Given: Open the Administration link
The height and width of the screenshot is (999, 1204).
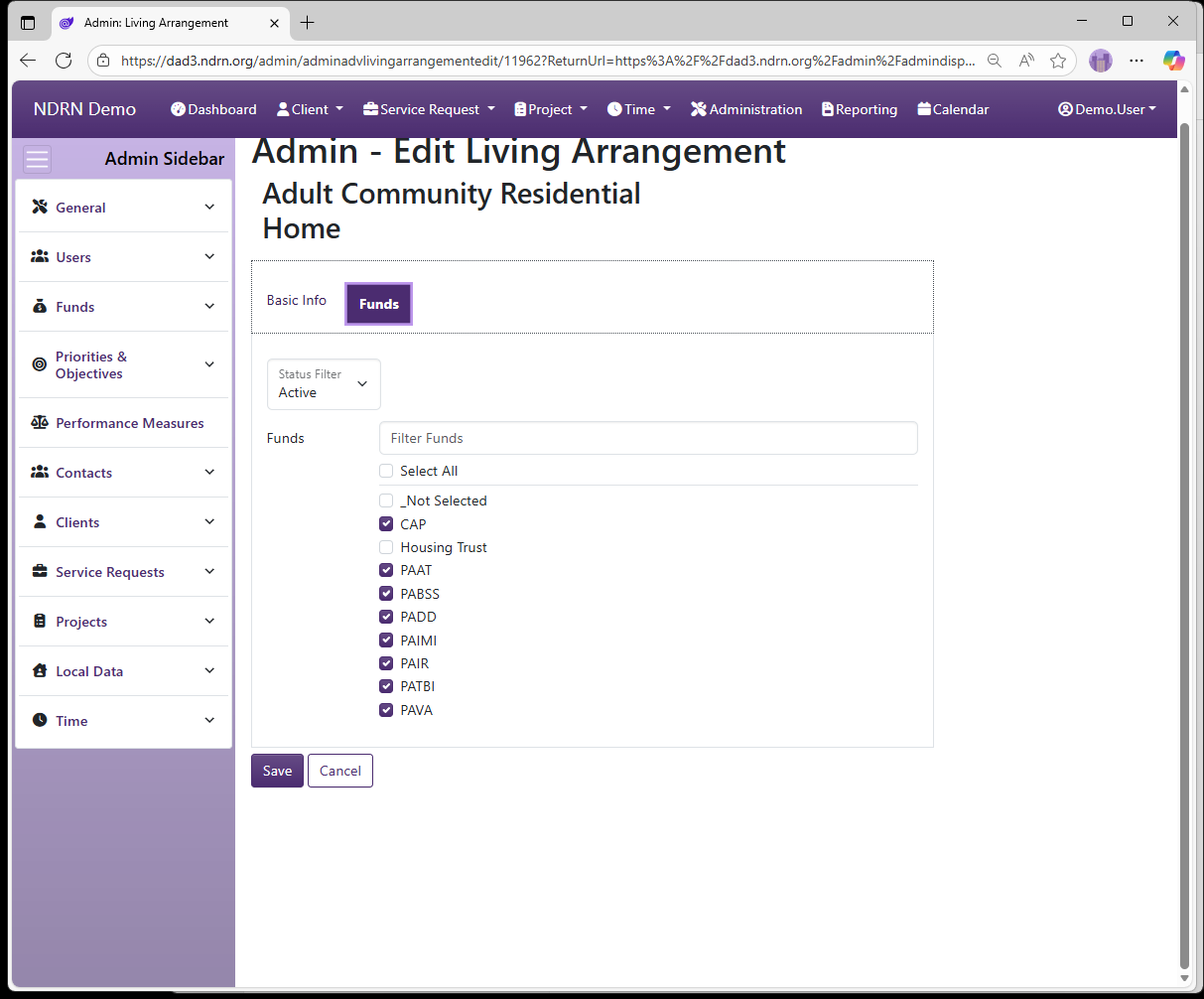Looking at the screenshot, I should [746, 109].
